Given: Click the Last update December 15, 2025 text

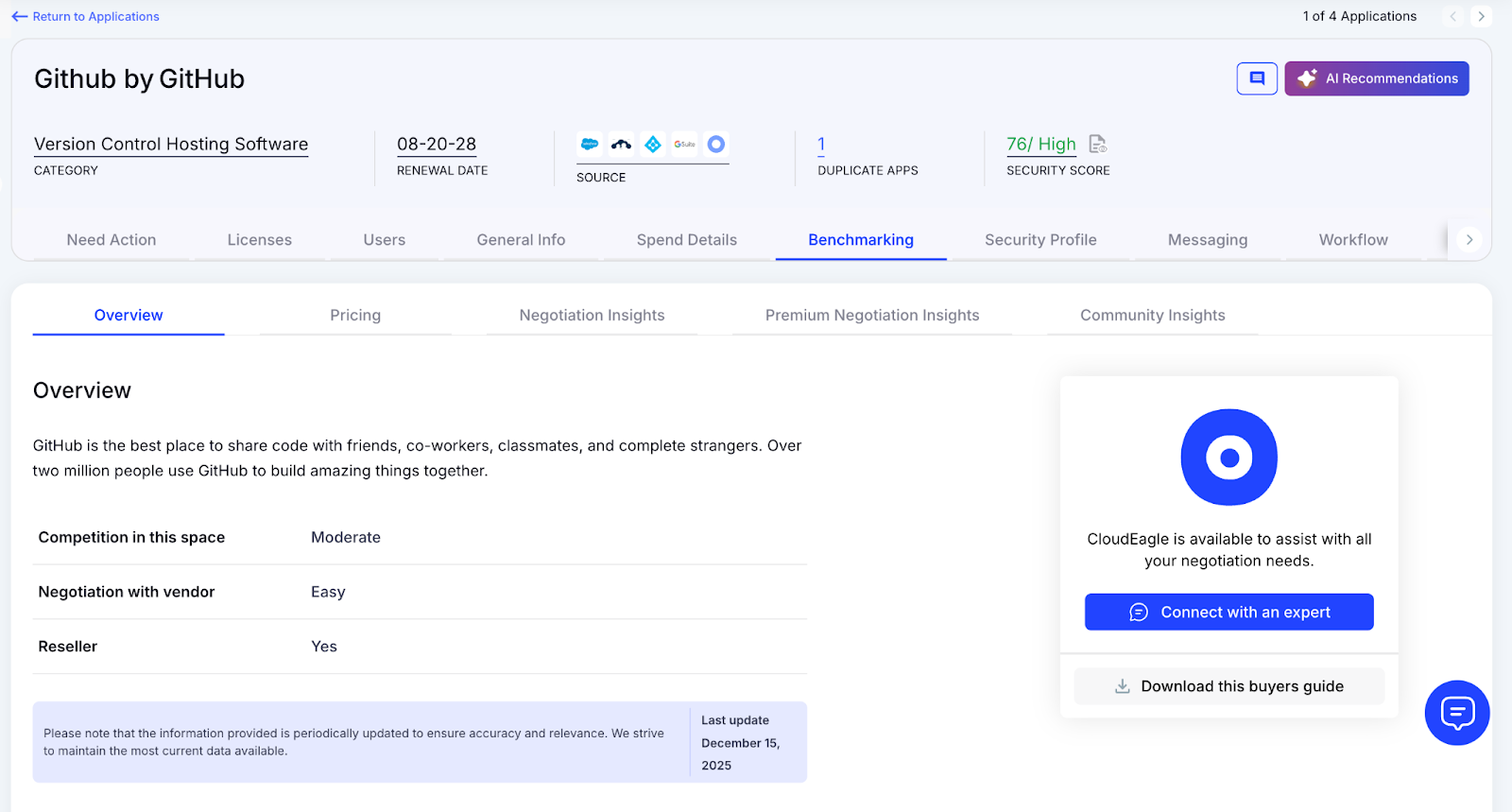Looking at the screenshot, I should coord(741,743).
